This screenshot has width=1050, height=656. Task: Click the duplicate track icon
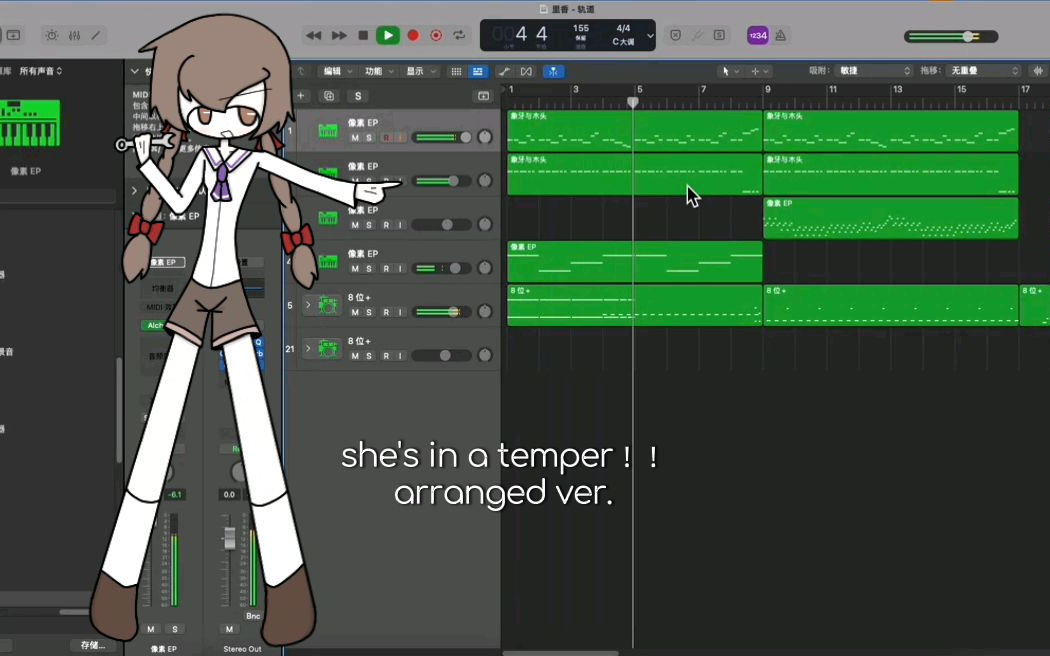(329, 96)
